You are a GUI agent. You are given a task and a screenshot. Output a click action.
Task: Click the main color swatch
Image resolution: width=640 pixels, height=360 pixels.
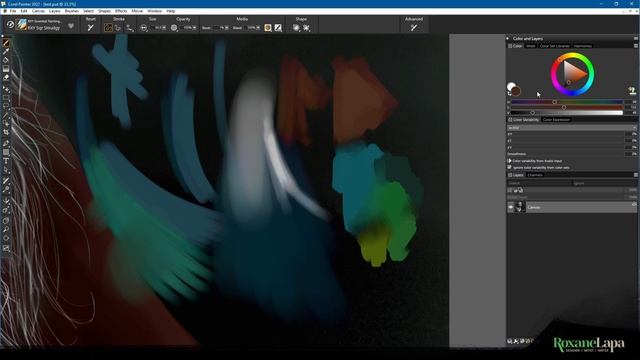(x=516, y=91)
